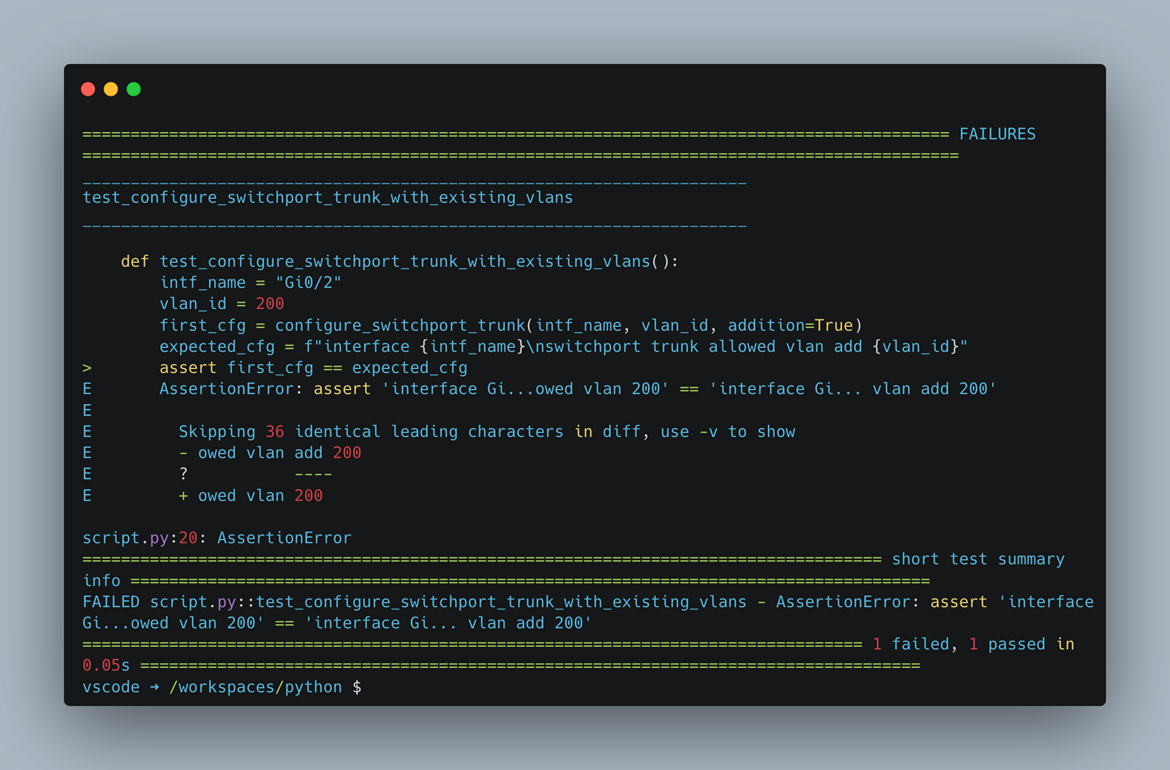Click the 'def test_configure_switchport_trunk_with_existing_vlans():' line
Screen dimensions: 1170x770
tap(399, 262)
